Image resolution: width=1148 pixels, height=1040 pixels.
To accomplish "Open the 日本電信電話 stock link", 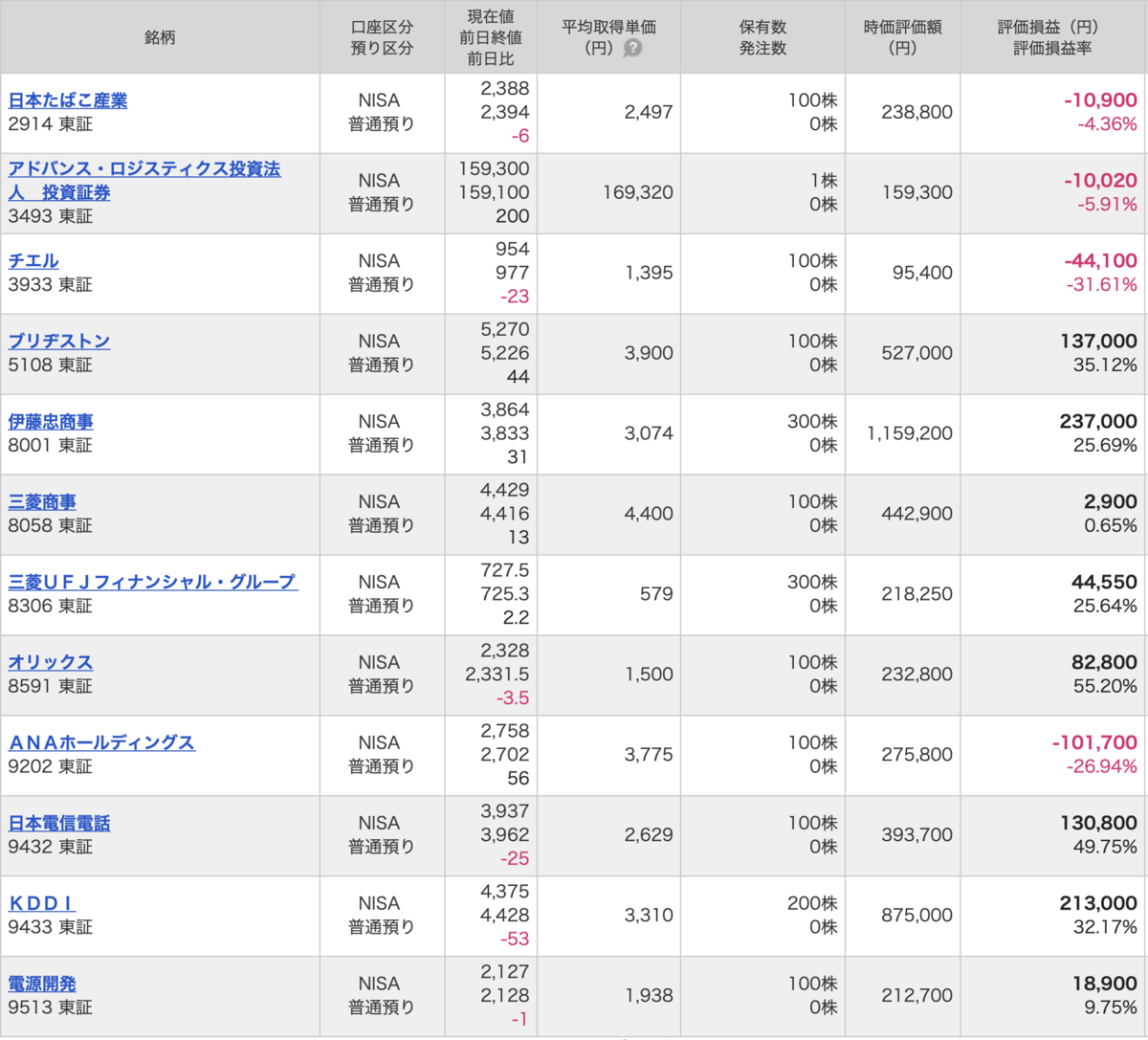I will (x=59, y=823).
